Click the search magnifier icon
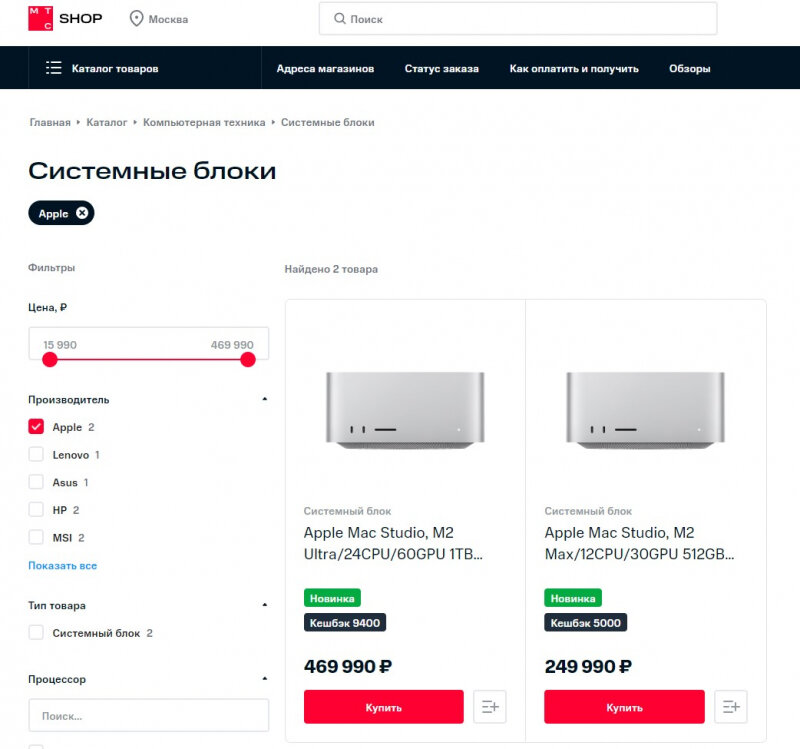This screenshot has height=749, width=800. coord(340,19)
